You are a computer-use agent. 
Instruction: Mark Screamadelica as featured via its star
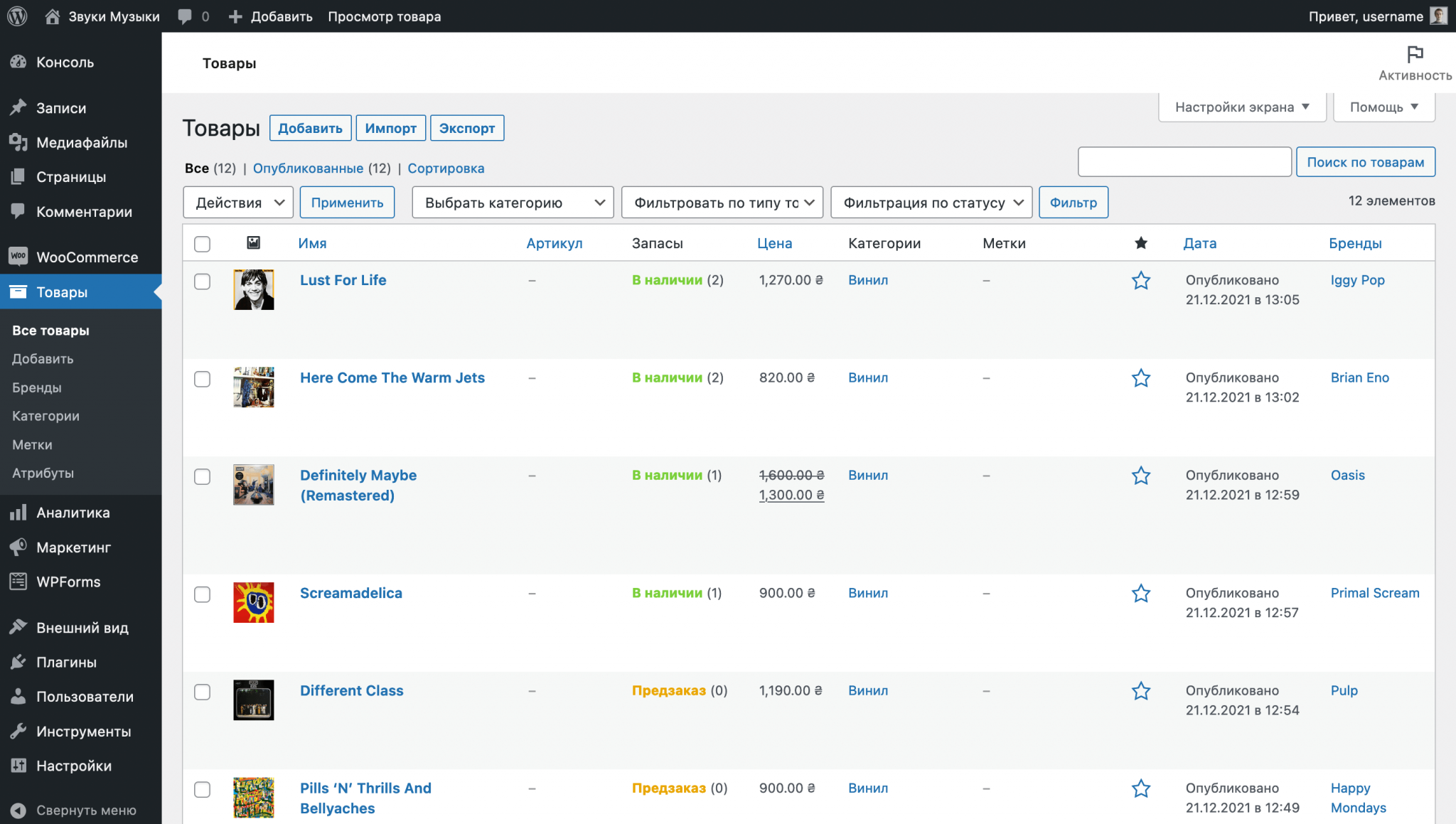pyautogui.click(x=1140, y=592)
